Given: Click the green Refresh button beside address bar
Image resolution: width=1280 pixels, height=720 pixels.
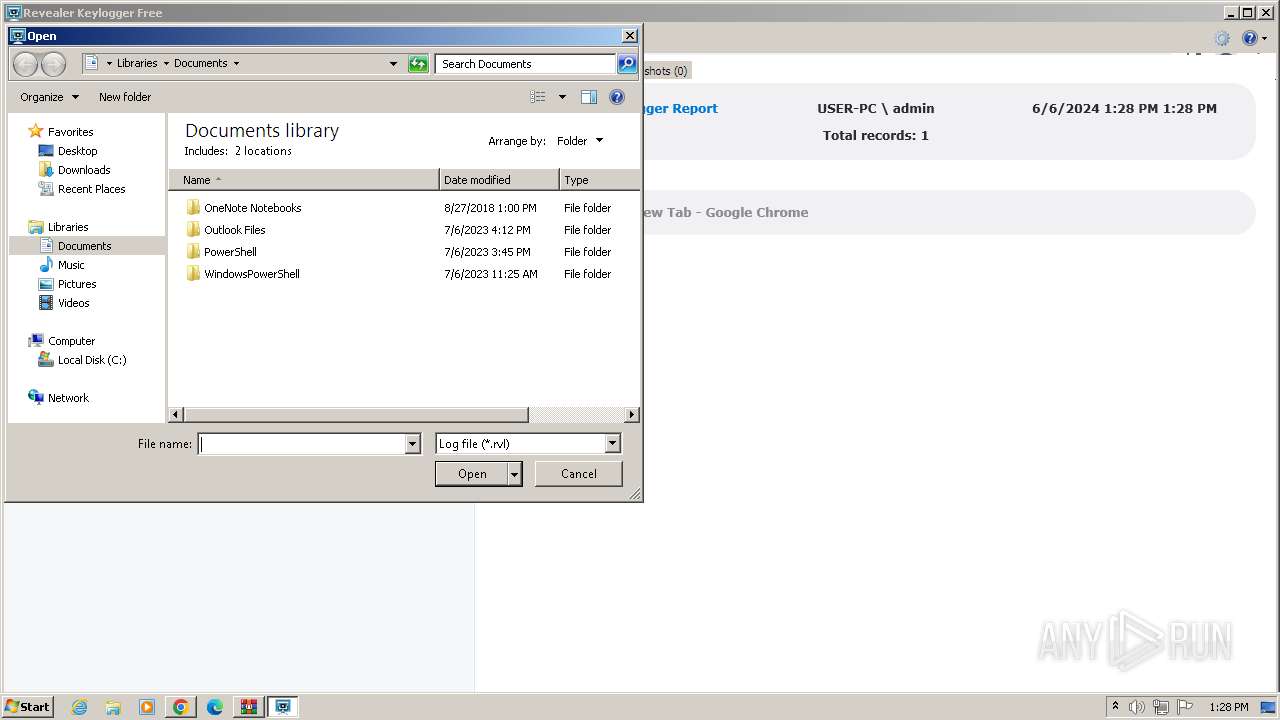Looking at the screenshot, I should pyautogui.click(x=418, y=64).
